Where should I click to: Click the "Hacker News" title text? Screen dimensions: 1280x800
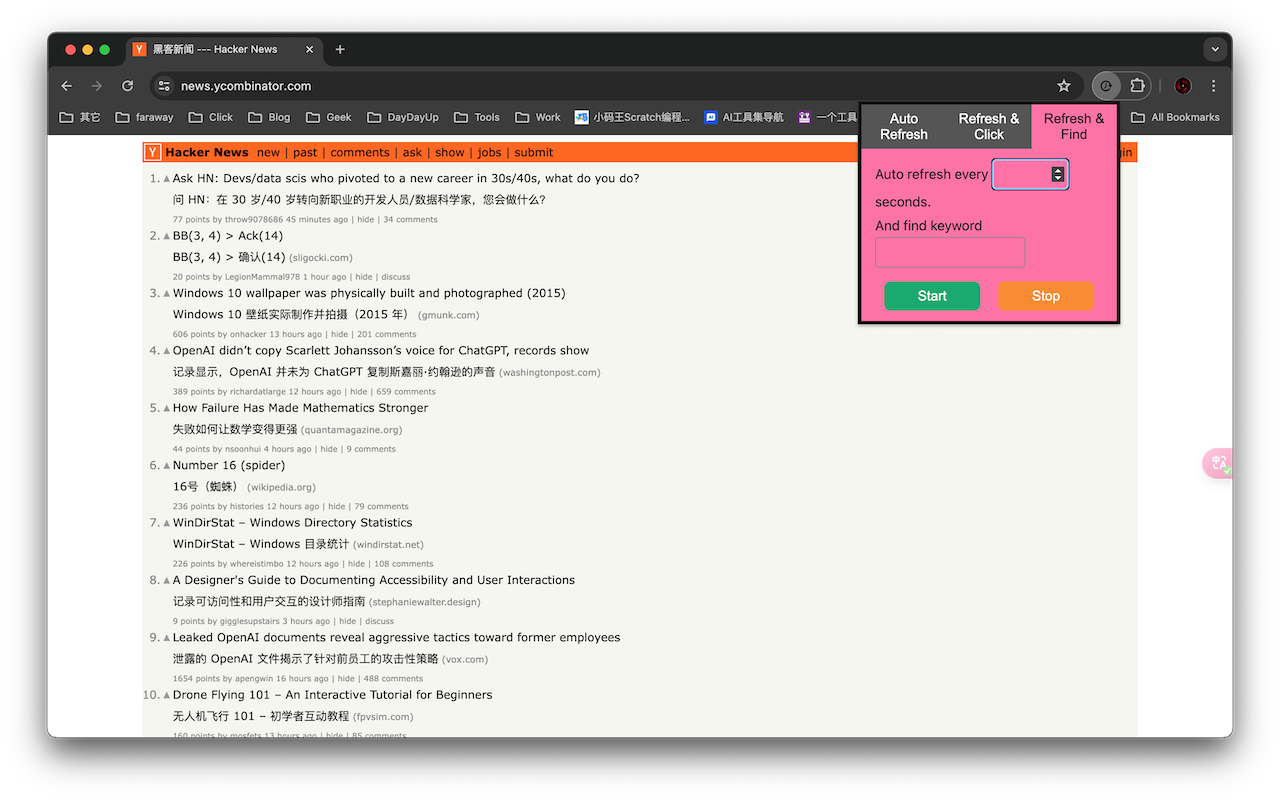click(207, 152)
